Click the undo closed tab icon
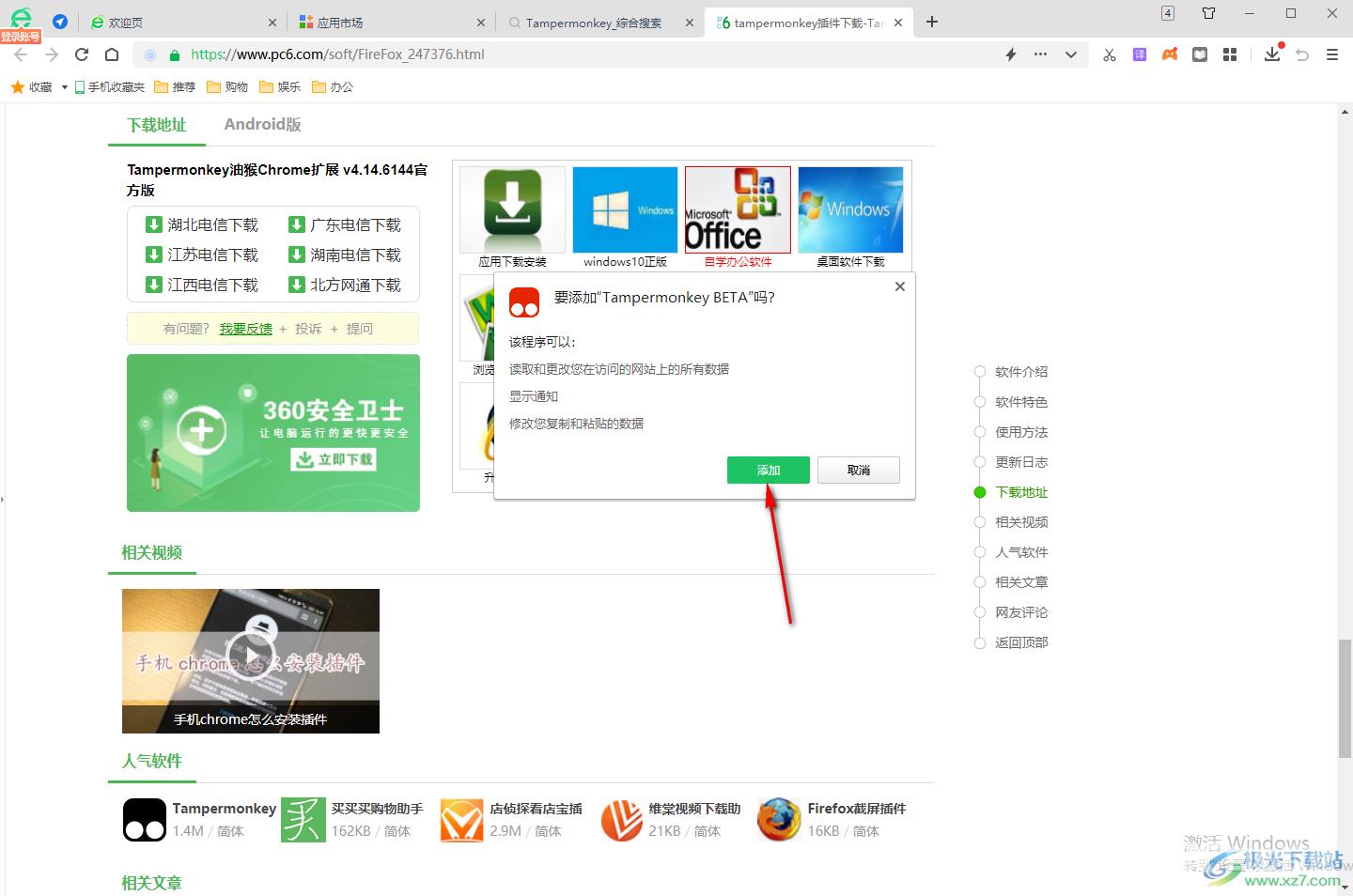This screenshot has width=1353, height=896. [1302, 54]
